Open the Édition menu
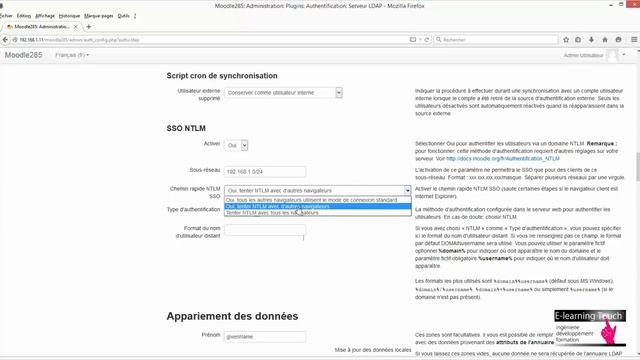 [24, 16]
